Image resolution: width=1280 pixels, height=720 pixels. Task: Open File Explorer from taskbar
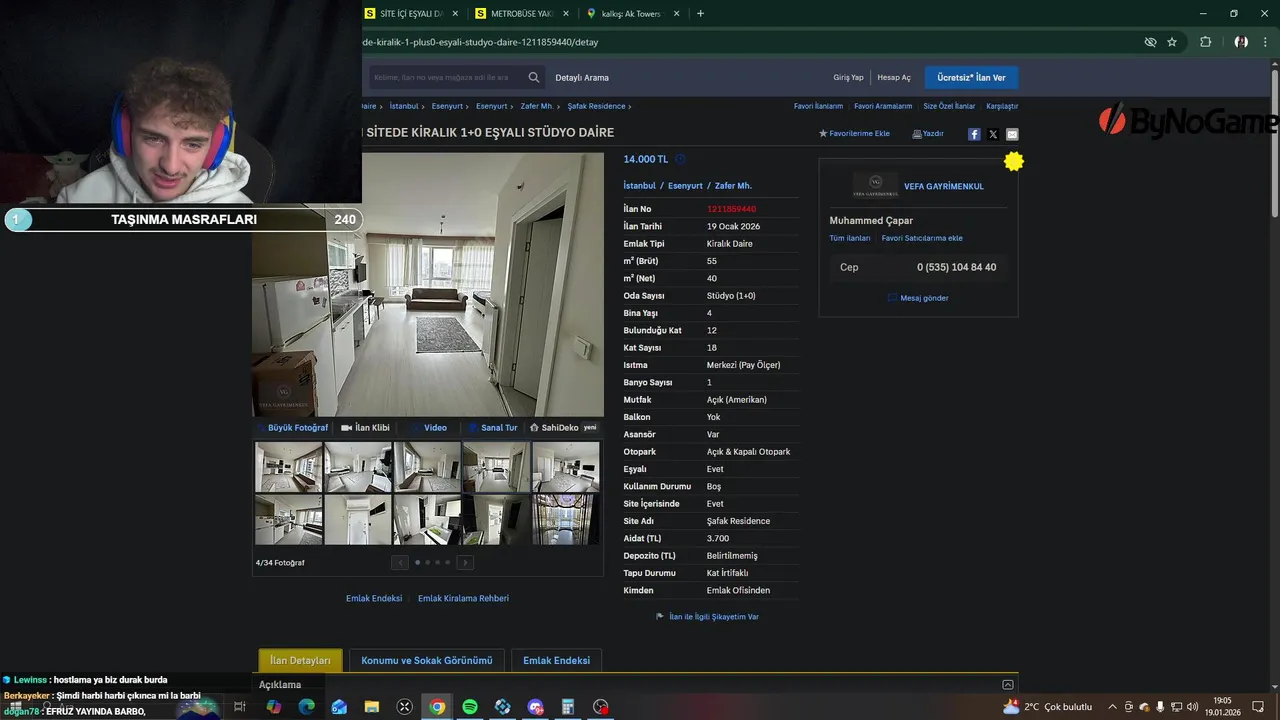pyautogui.click(x=372, y=707)
